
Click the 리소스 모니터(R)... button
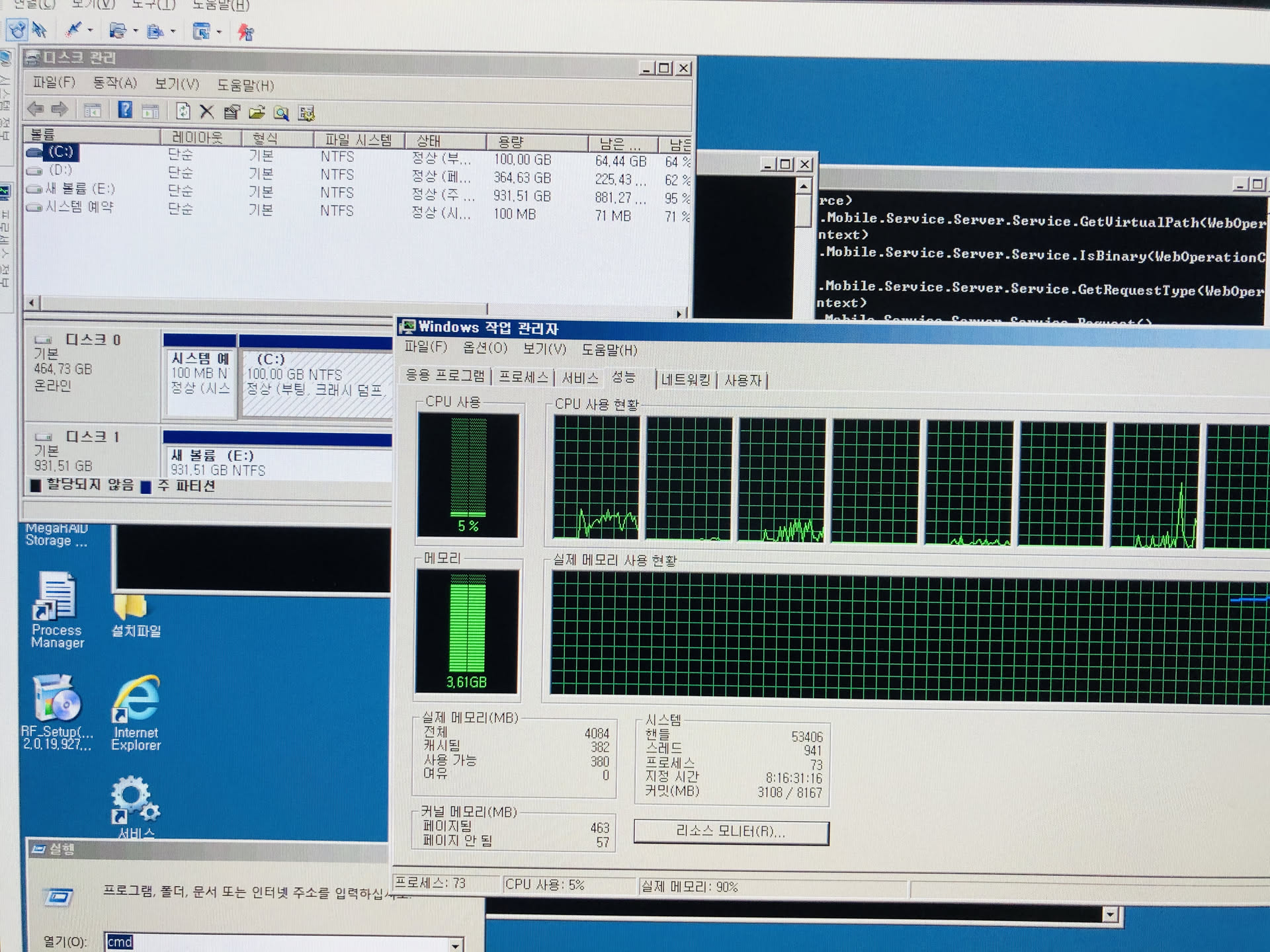click(x=730, y=832)
